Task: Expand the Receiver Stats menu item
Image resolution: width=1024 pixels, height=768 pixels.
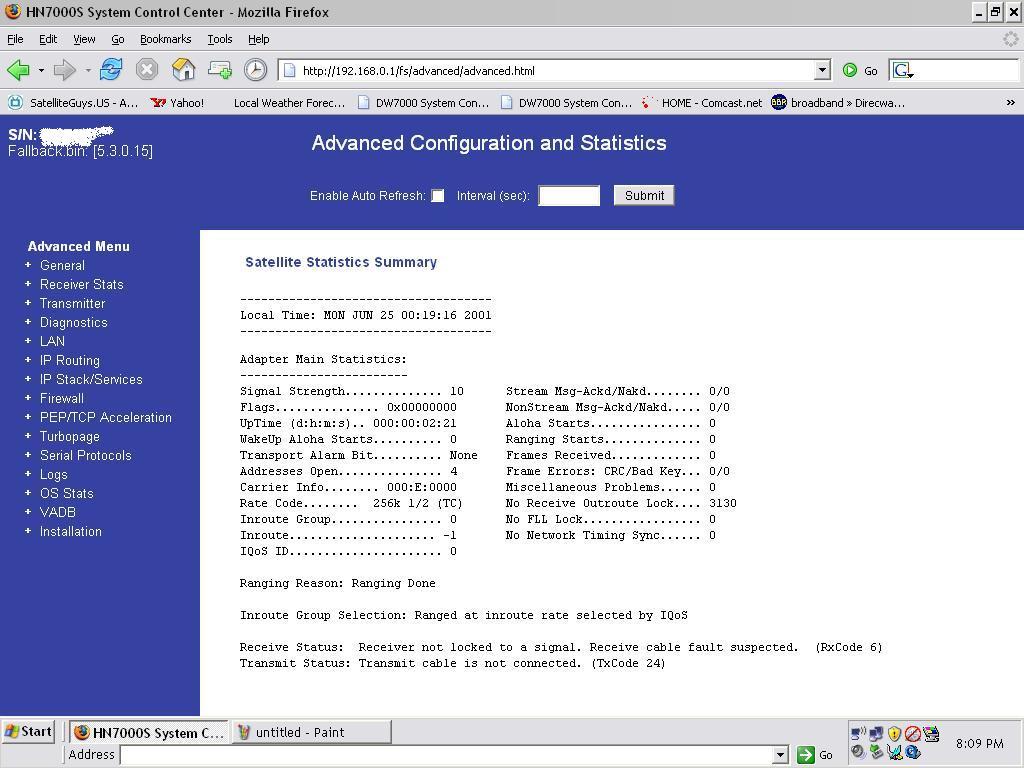Action: [x=81, y=284]
